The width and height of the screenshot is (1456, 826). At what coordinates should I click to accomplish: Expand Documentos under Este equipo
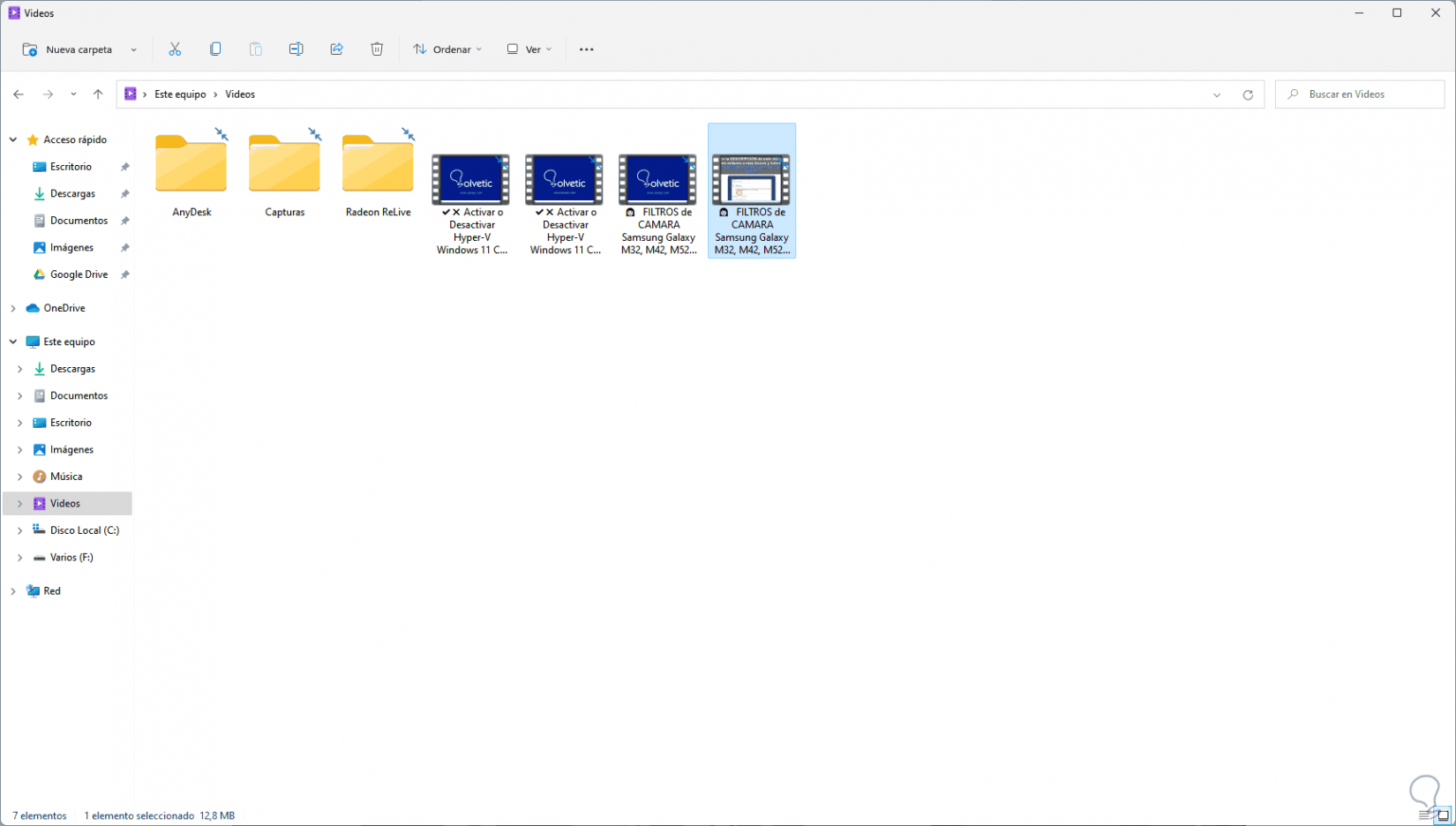click(x=19, y=395)
